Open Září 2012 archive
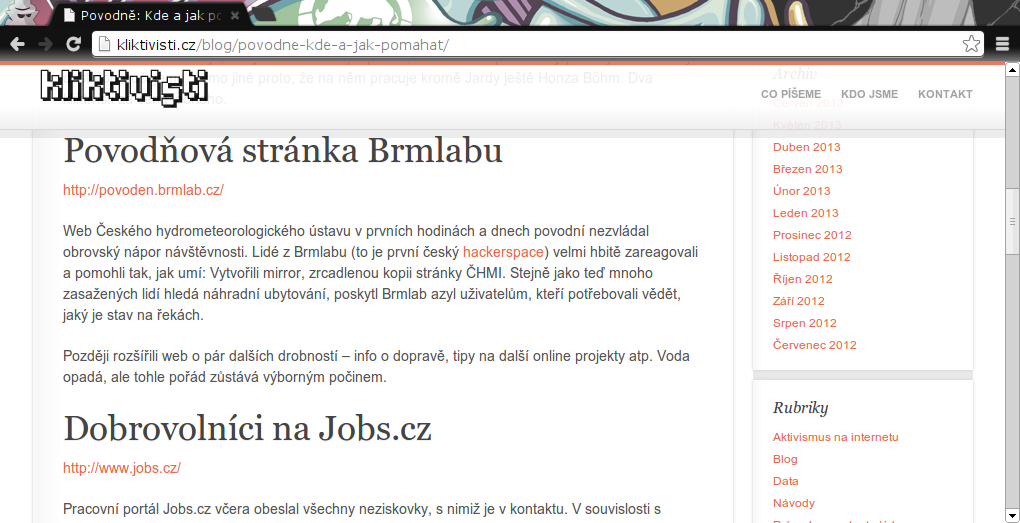The height and width of the screenshot is (523, 1020). (798, 301)
